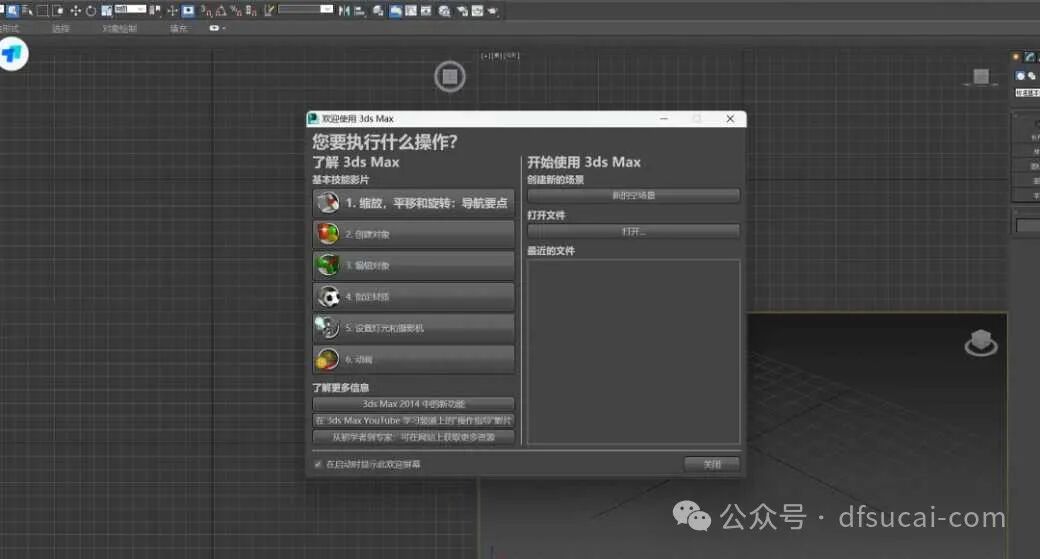1040x559 pixels.
Task: Open the Material Editor
Action: coord(444,11)
